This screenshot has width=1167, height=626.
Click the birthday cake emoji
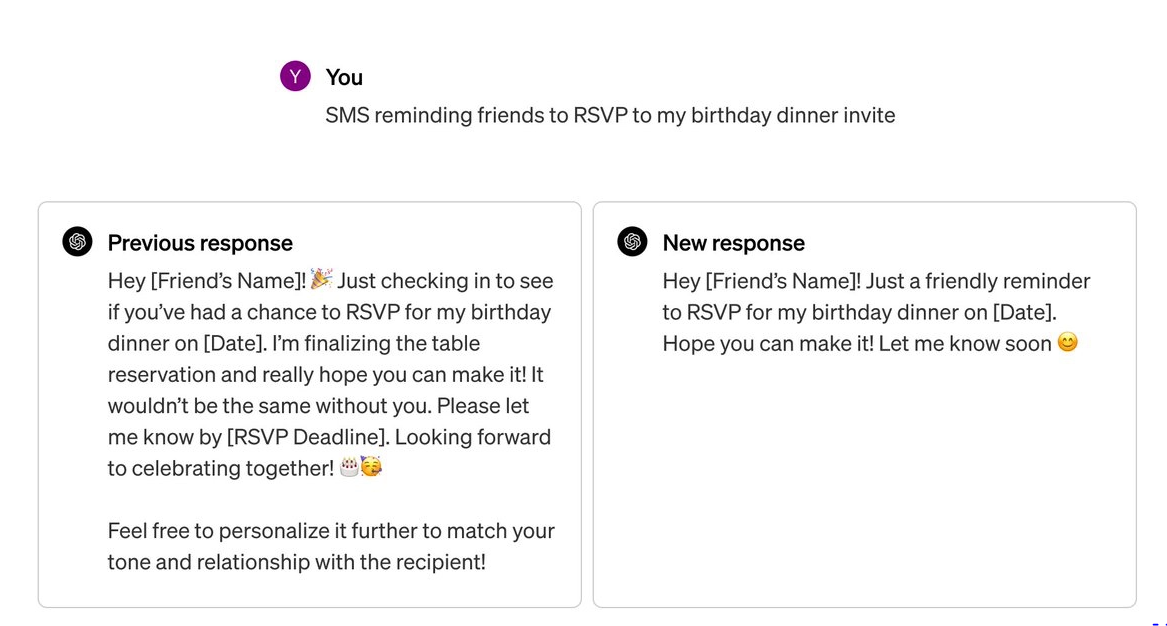click(x=349, y=467)
